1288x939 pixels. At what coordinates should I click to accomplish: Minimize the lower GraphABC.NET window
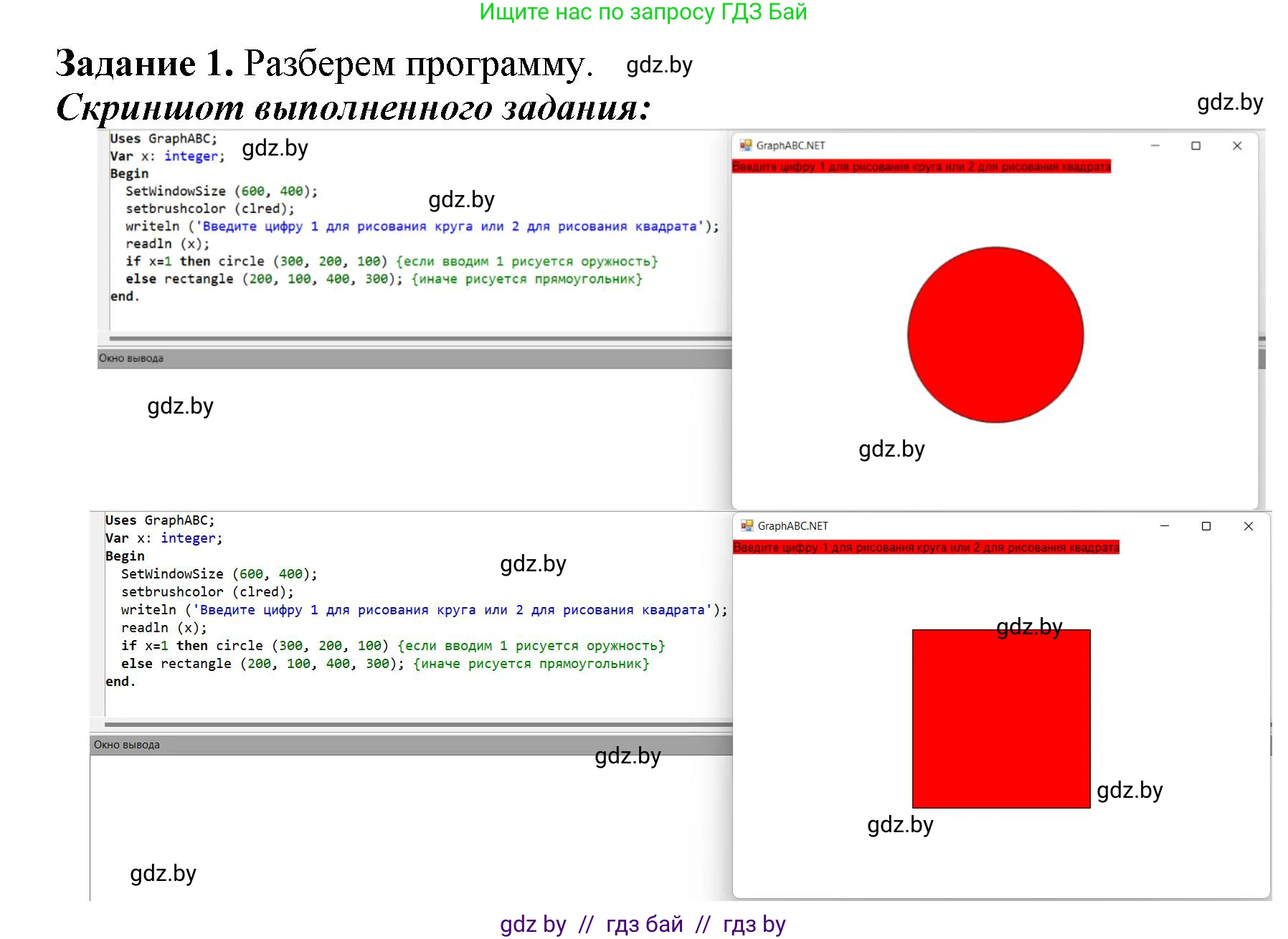point(1165,526)
